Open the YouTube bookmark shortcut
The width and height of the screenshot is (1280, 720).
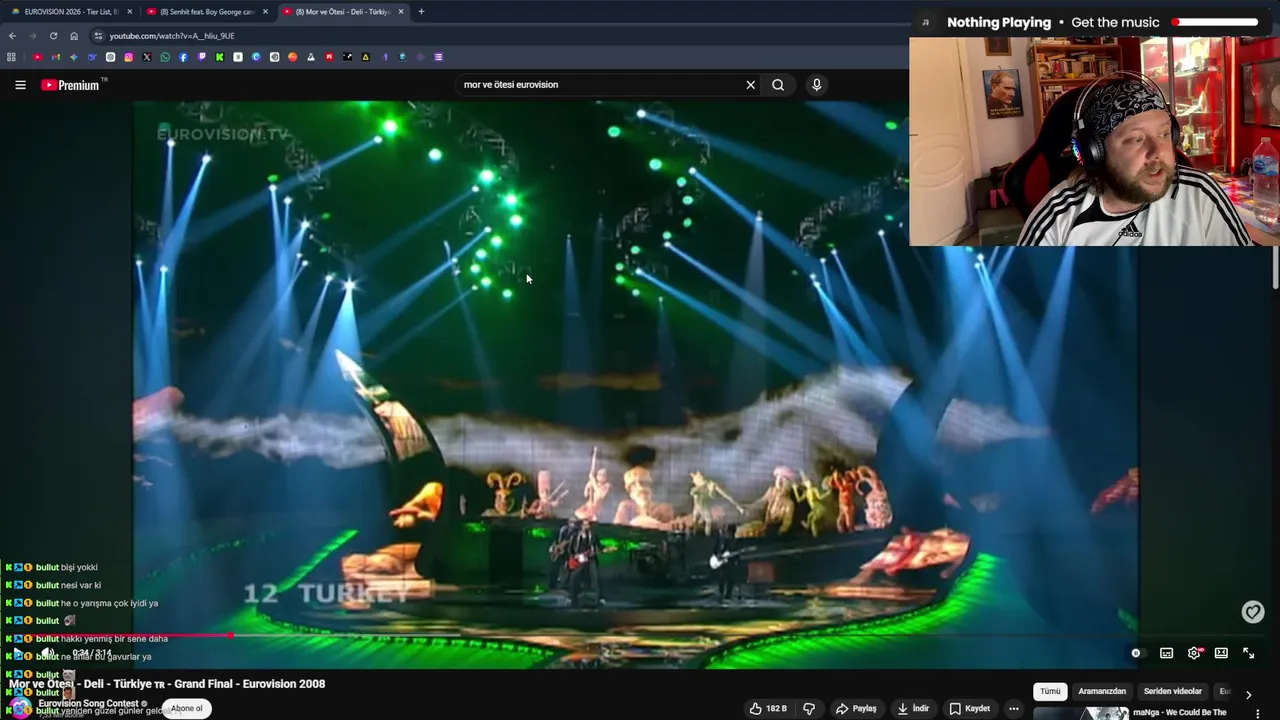pos(38,57)
